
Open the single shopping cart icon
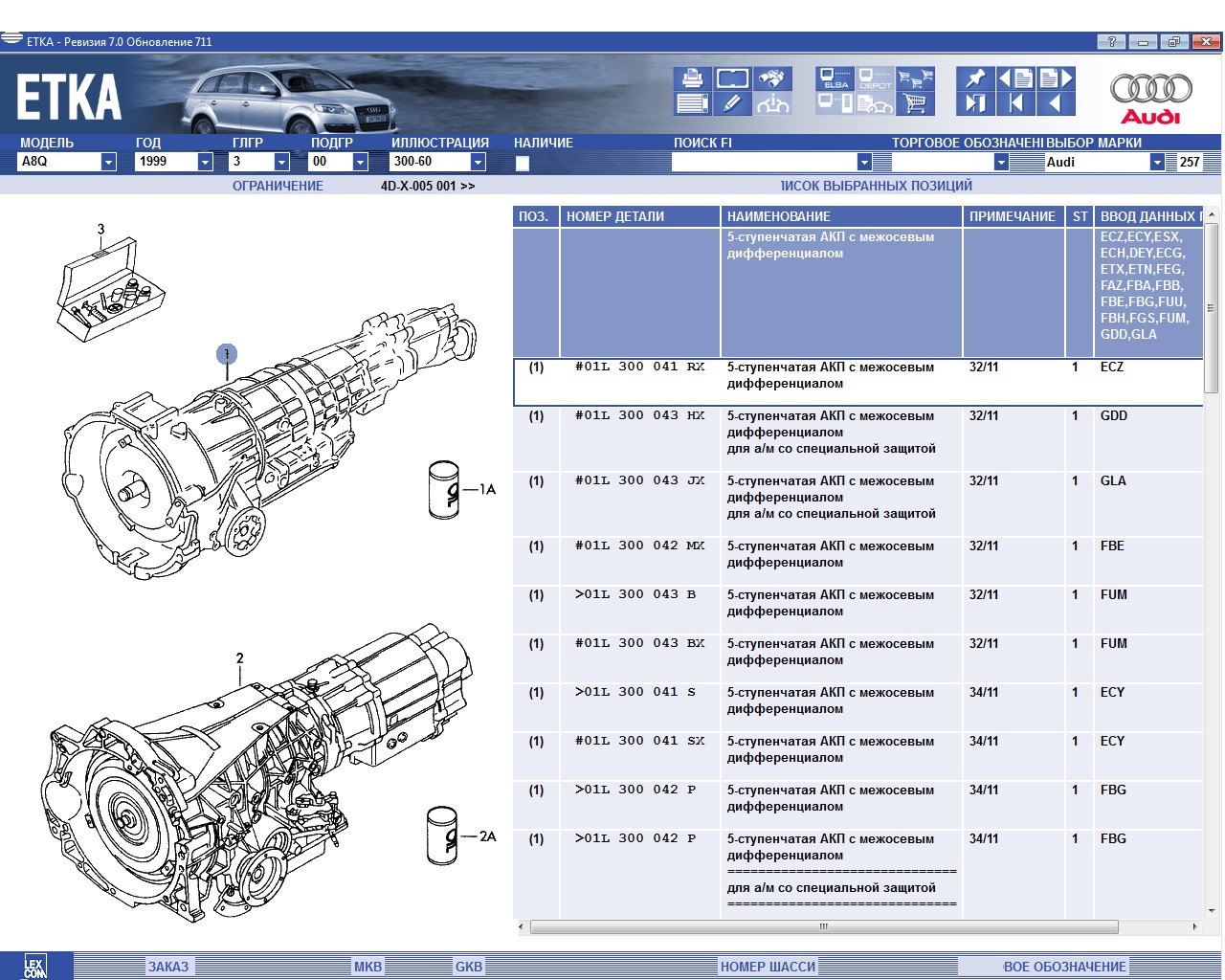[915, 103]
